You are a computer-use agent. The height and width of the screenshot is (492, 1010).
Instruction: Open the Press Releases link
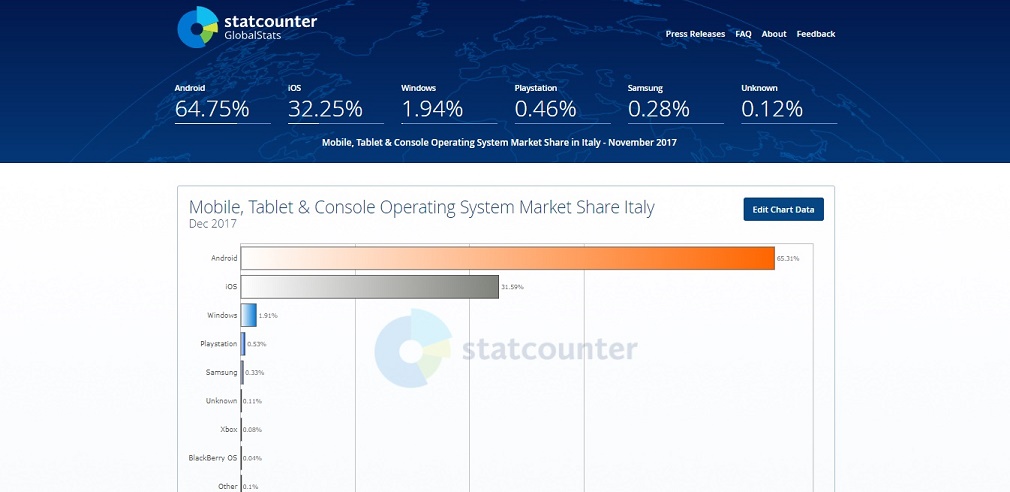coord(695,34)
